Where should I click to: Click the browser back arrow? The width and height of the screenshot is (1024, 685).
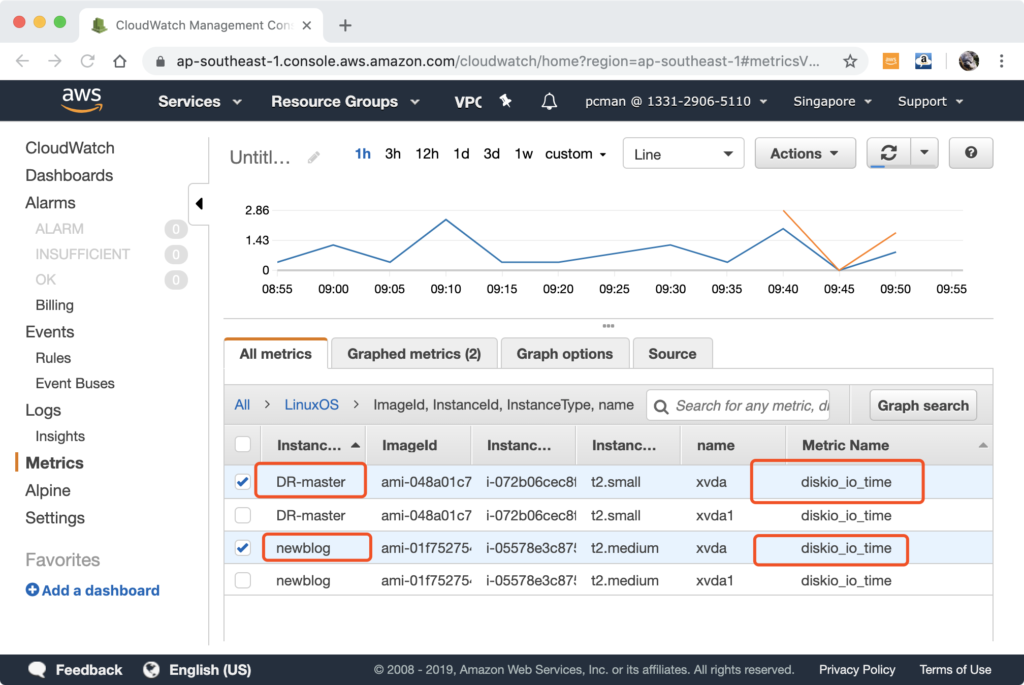(x=22, y=61)
